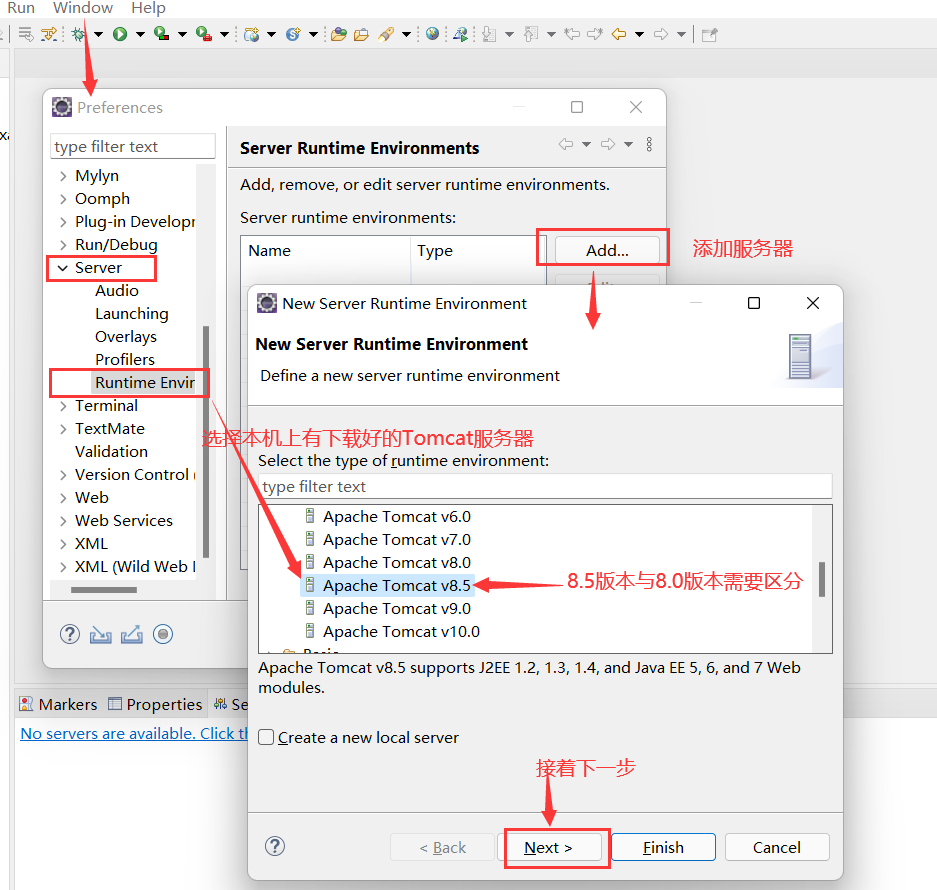Select Apache Tomcat v7.0 runtime
The height and width of the screenshot is (890, 937).
coord(396,540)
